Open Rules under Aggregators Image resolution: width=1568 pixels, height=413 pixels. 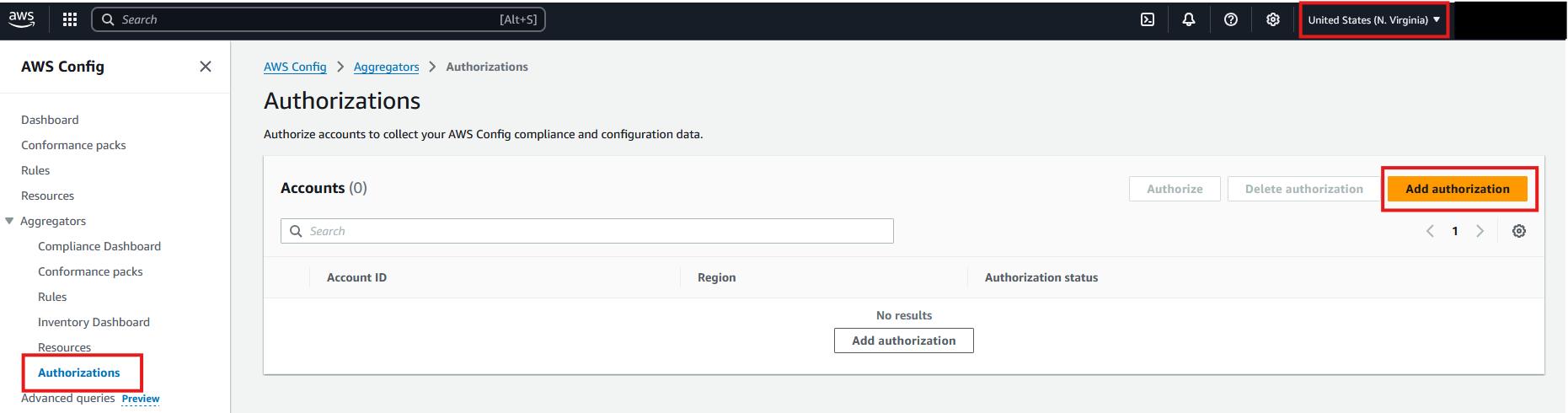point(52,297)
